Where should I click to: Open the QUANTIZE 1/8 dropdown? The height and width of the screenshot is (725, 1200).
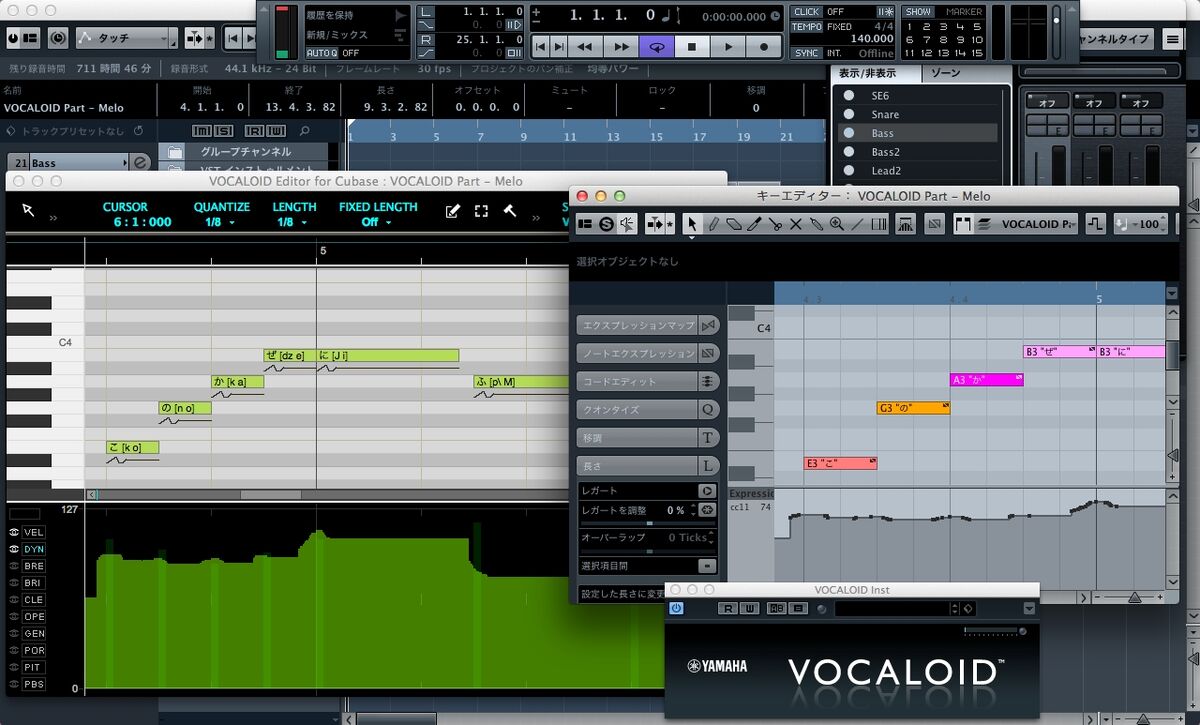tap(221, 222)
